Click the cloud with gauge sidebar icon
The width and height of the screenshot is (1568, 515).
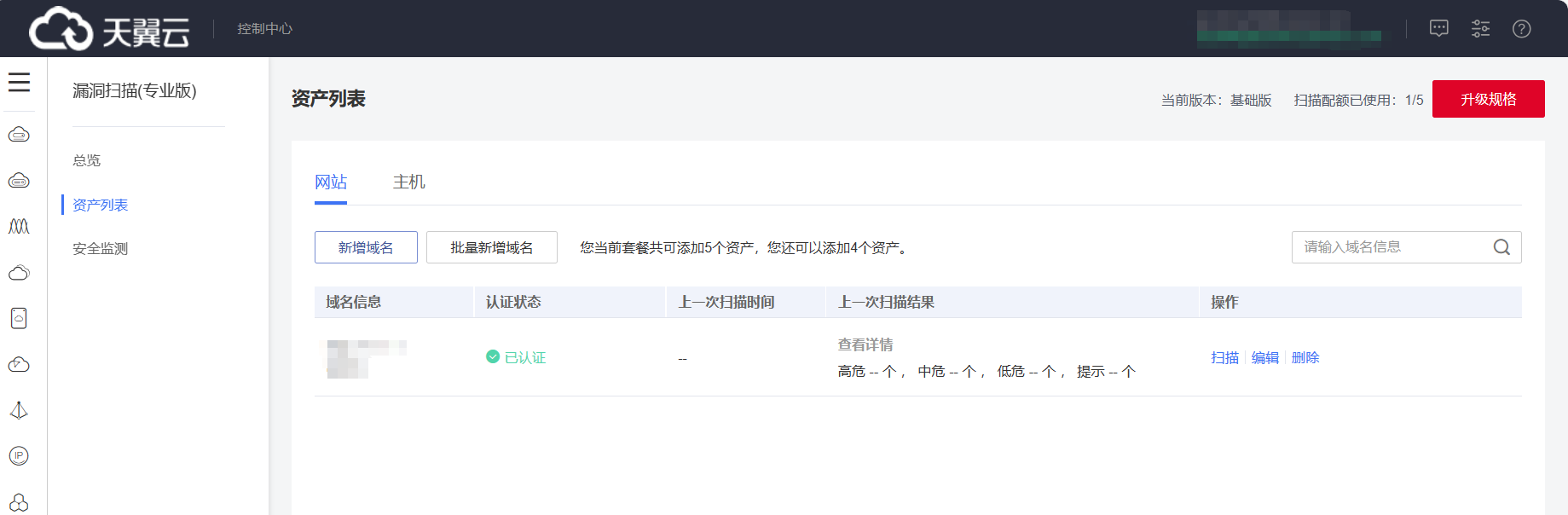click(x=19, y=365)
